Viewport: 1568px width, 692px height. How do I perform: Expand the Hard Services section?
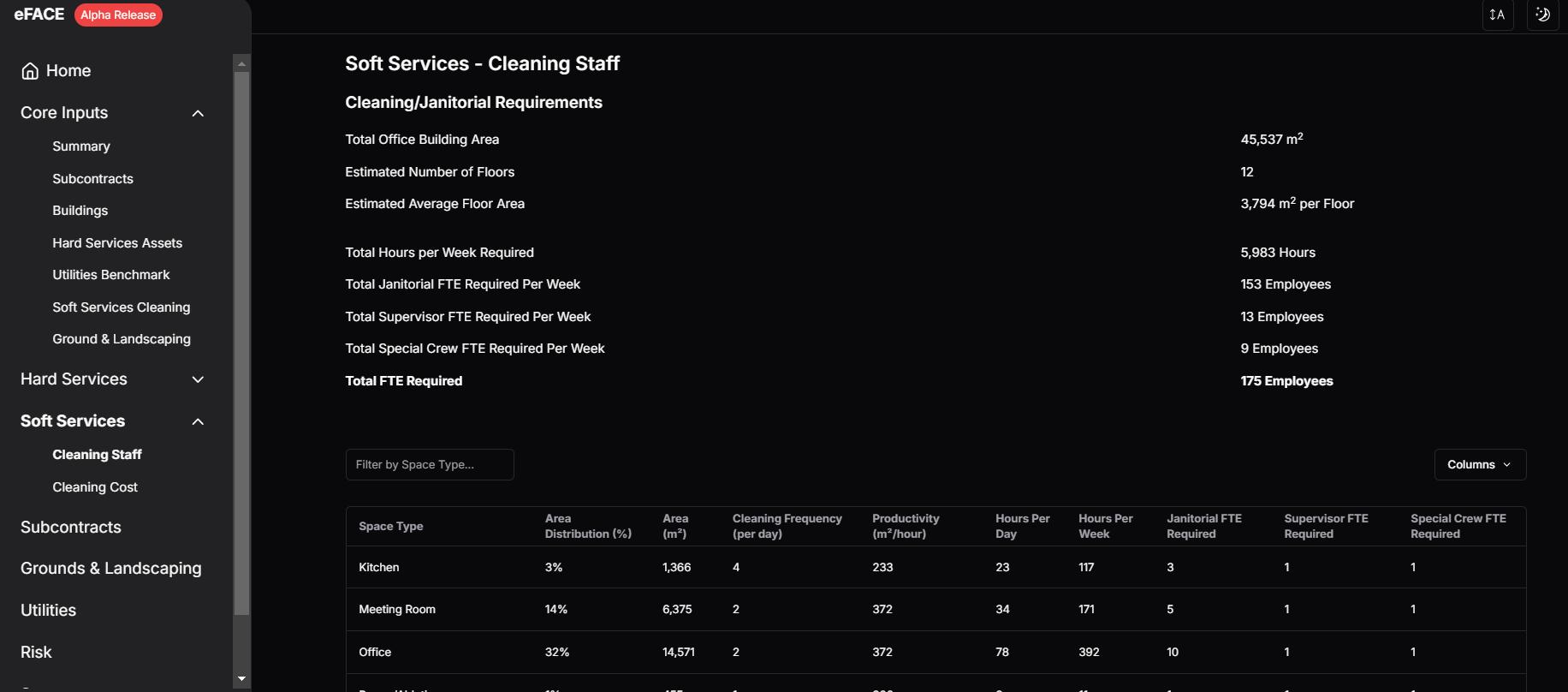pos(198,379)
